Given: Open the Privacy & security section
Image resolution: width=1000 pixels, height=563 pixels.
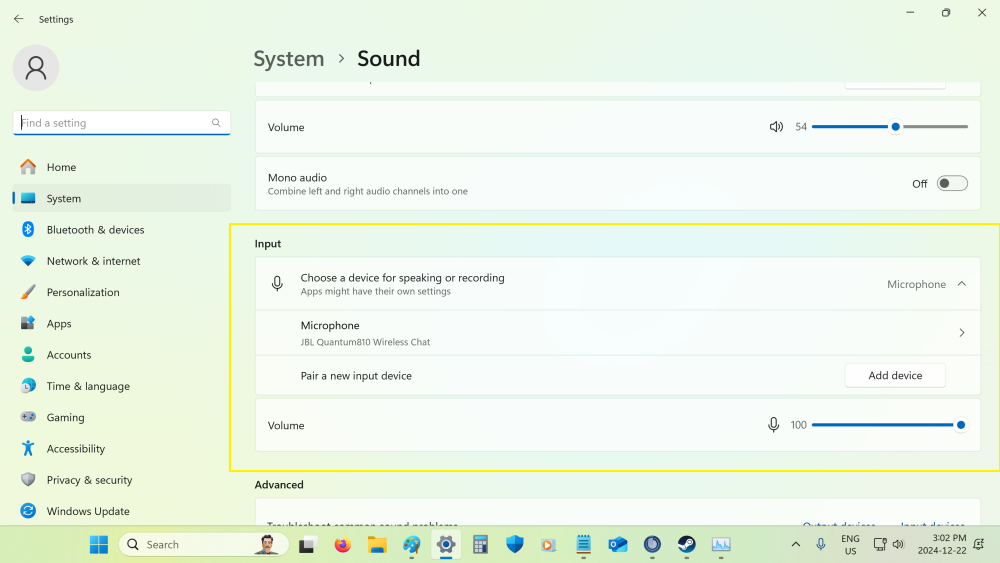Looking at the screenshot, I should pyautogui.click(x=89, y=480).
